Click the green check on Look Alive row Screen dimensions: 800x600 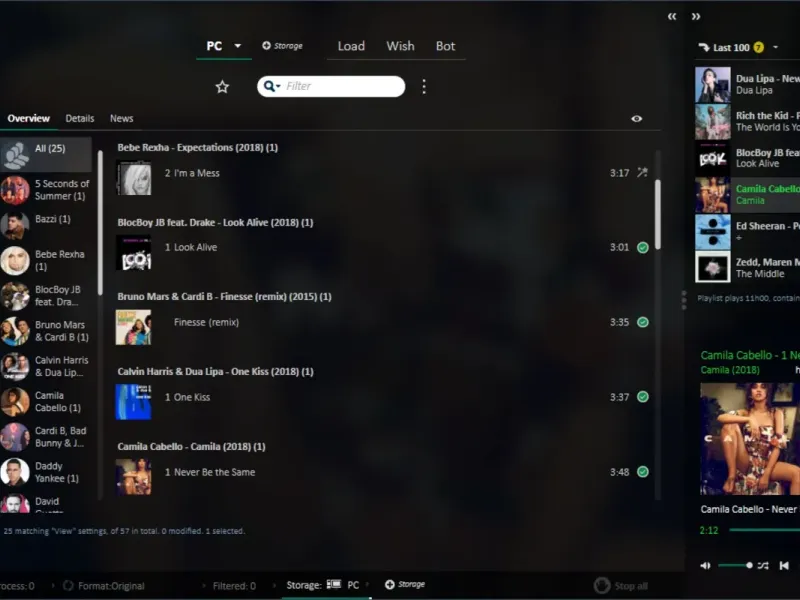click(x=643, y=247)
